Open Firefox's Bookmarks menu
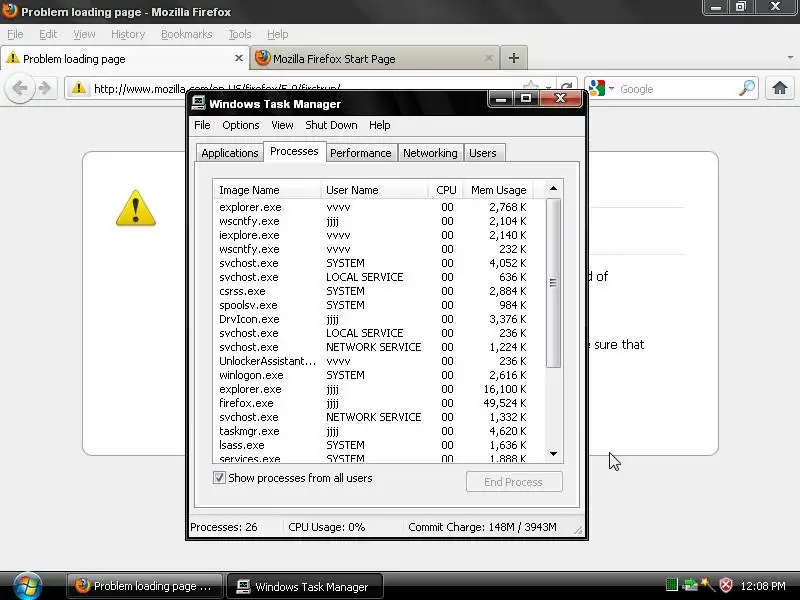The width and height of the screenshot is (800, 600). point(187,34)
